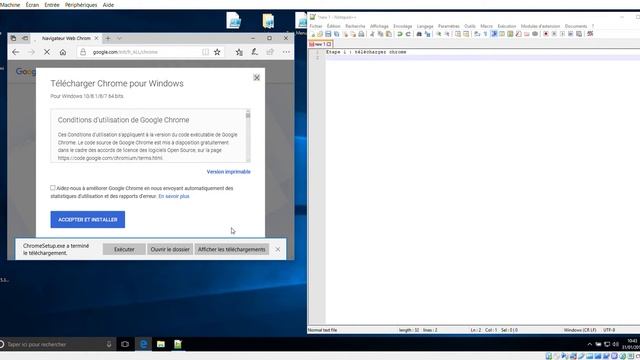Open the Exécution menu in Notepad++
Image resolution: width=640 pixels, height=360 pixels.
[x=507, y=26]
